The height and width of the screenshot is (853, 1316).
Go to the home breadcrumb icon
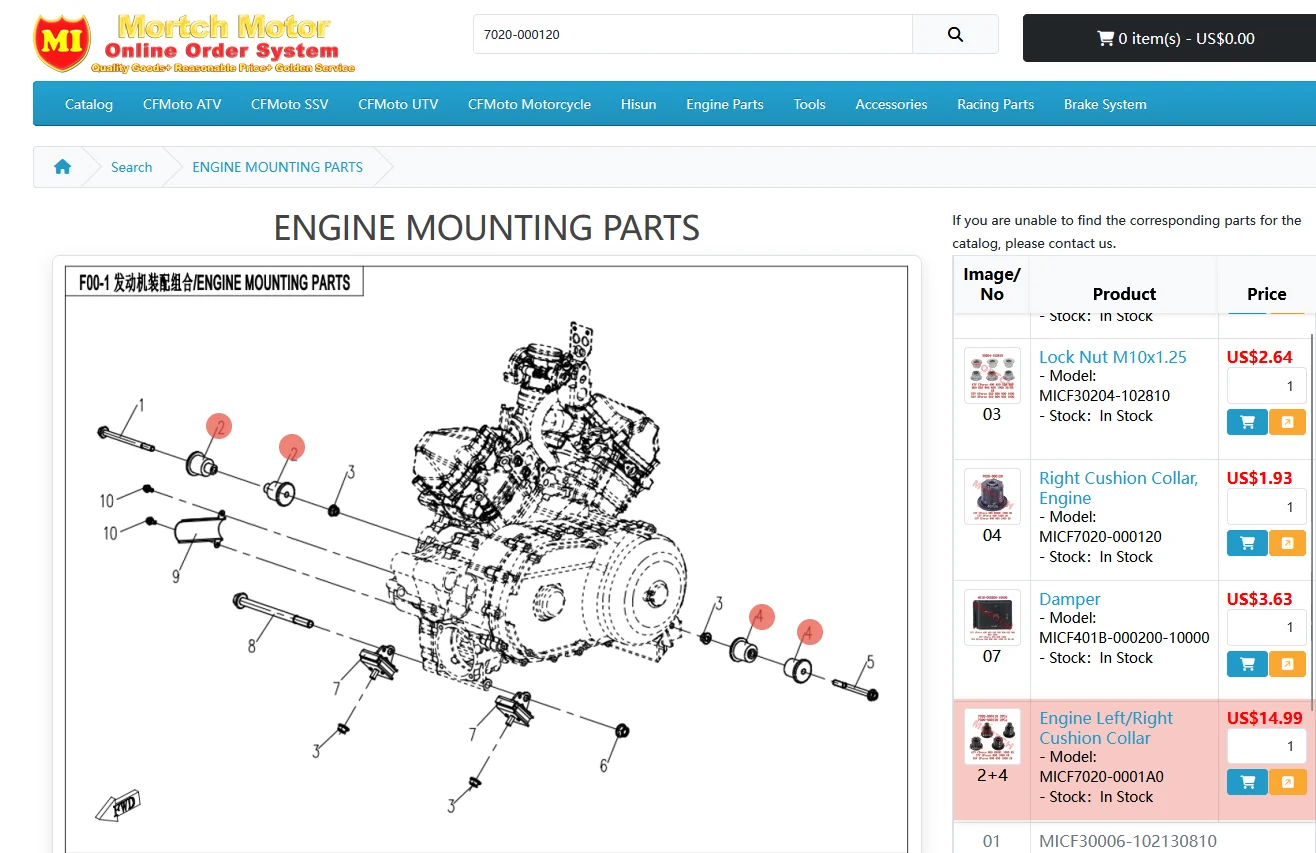point(62,167)
